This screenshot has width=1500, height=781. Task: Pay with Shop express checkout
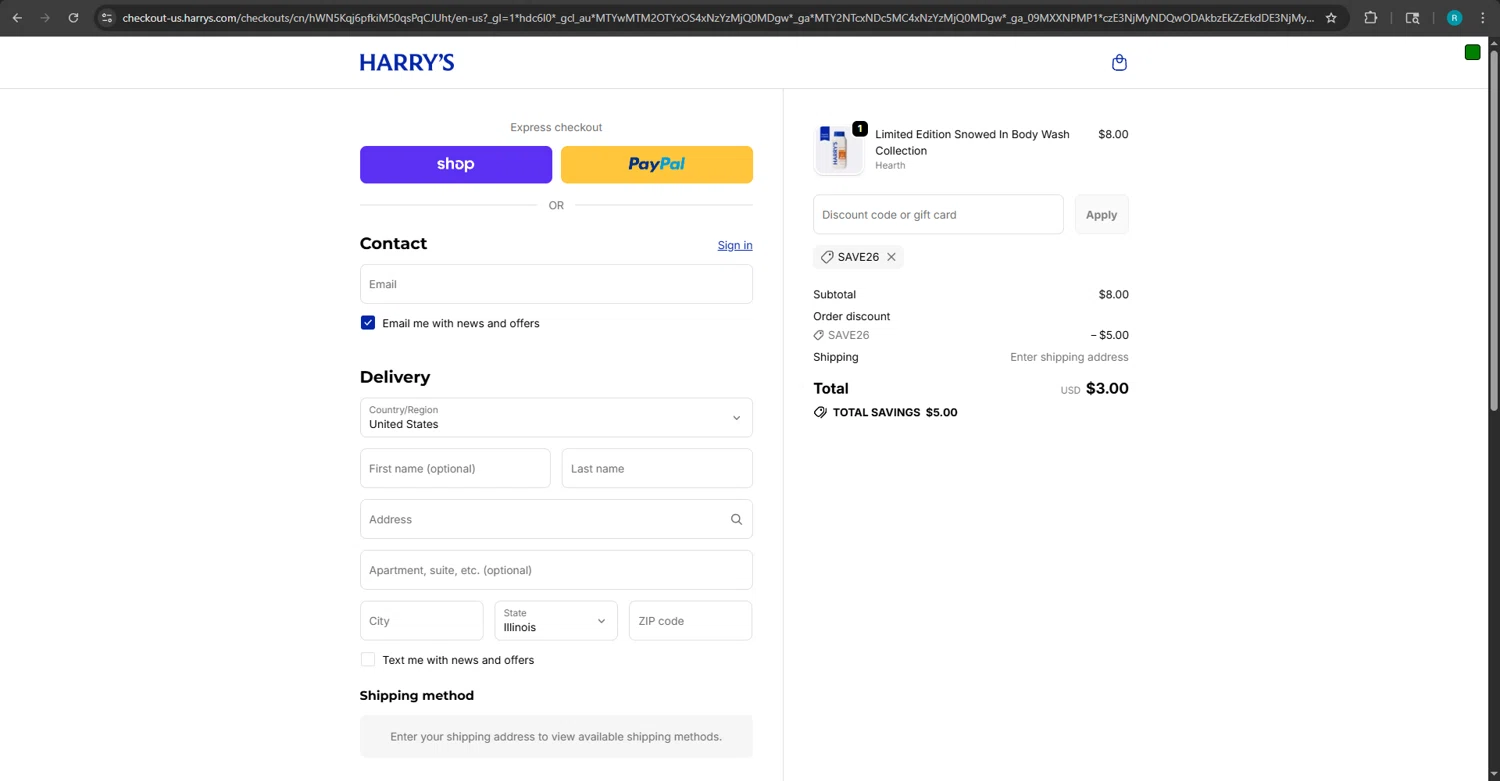pyautogui.click(x=456, y=164)
